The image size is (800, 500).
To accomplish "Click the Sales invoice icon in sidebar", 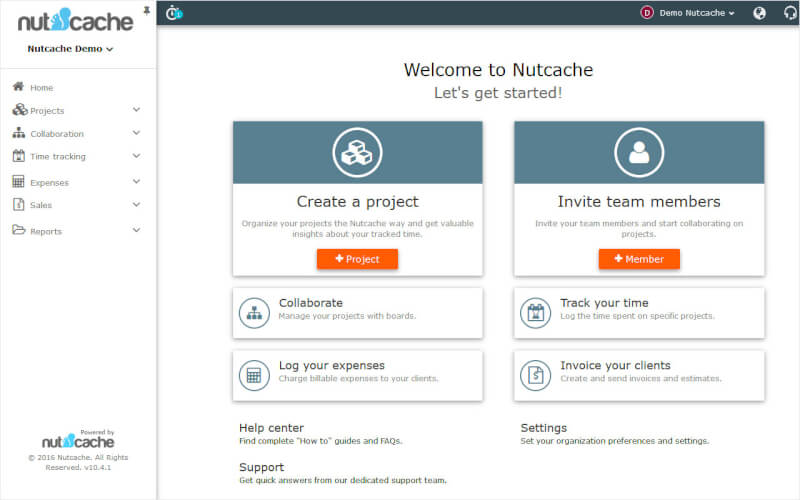I will 18,204.
